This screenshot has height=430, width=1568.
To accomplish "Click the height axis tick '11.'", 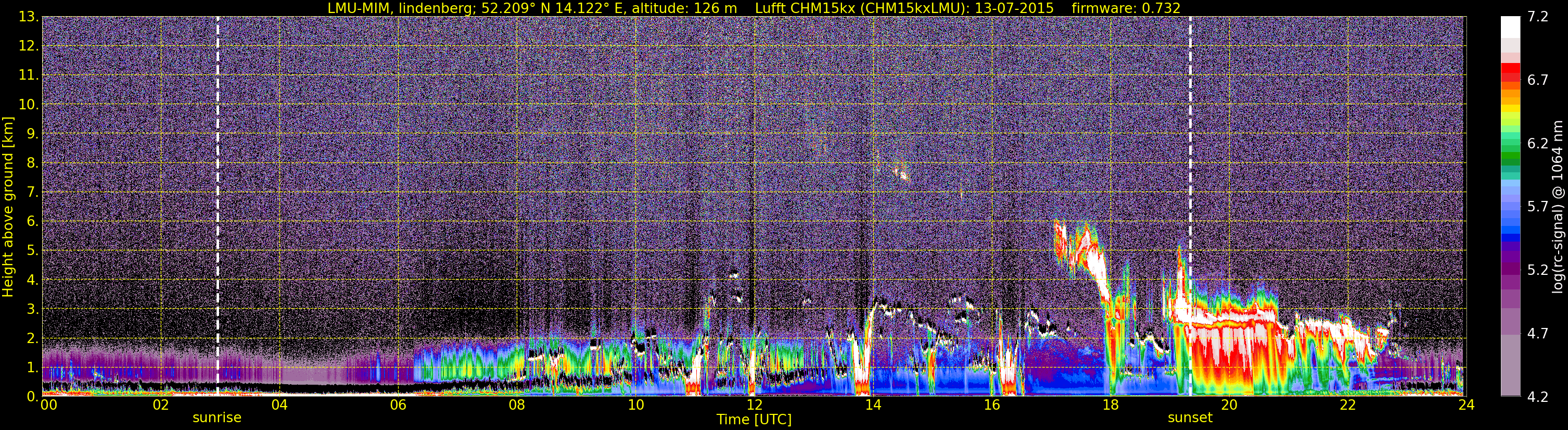I will click(x=29, y=75).
